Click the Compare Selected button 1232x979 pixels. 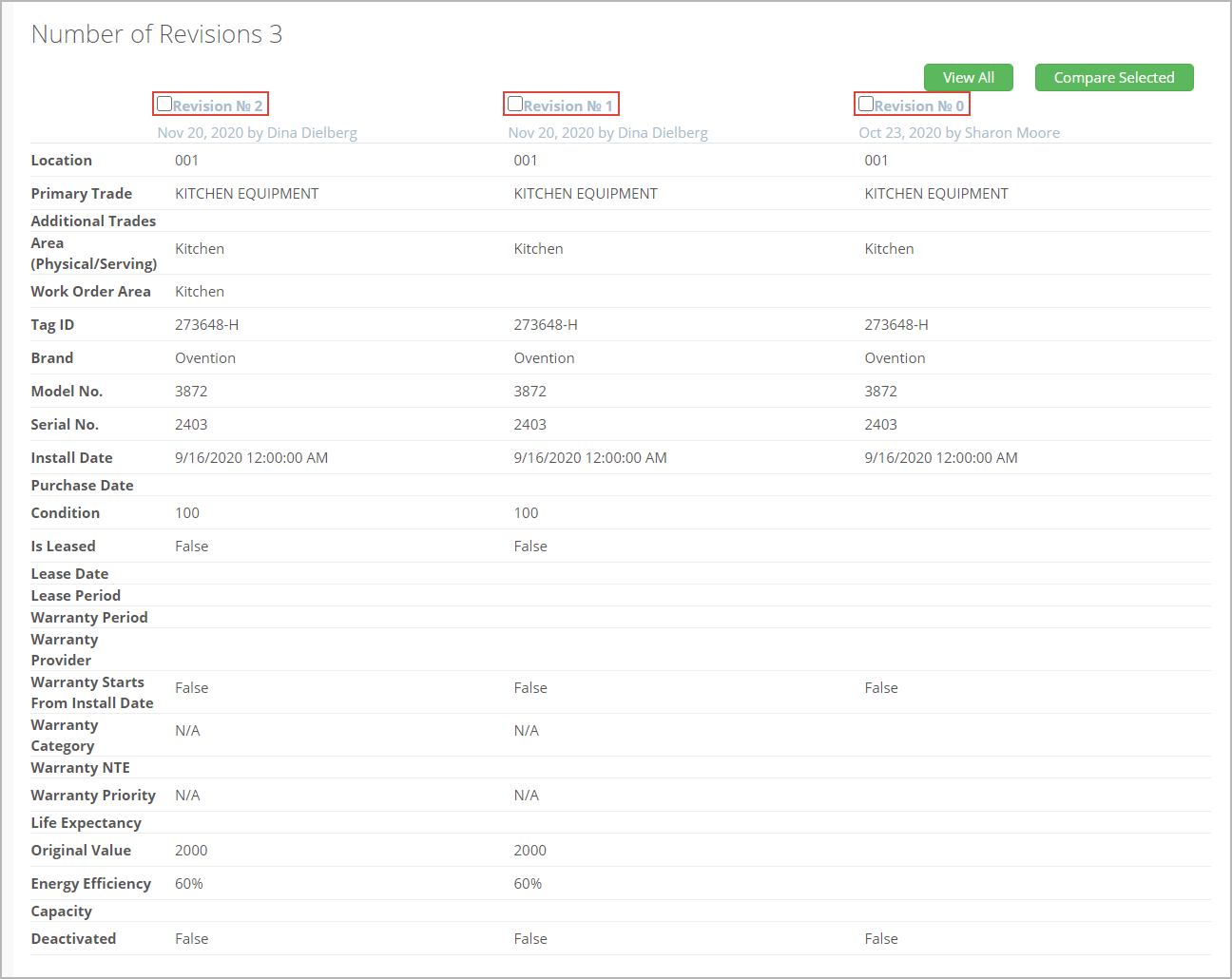coord(1113,78)
